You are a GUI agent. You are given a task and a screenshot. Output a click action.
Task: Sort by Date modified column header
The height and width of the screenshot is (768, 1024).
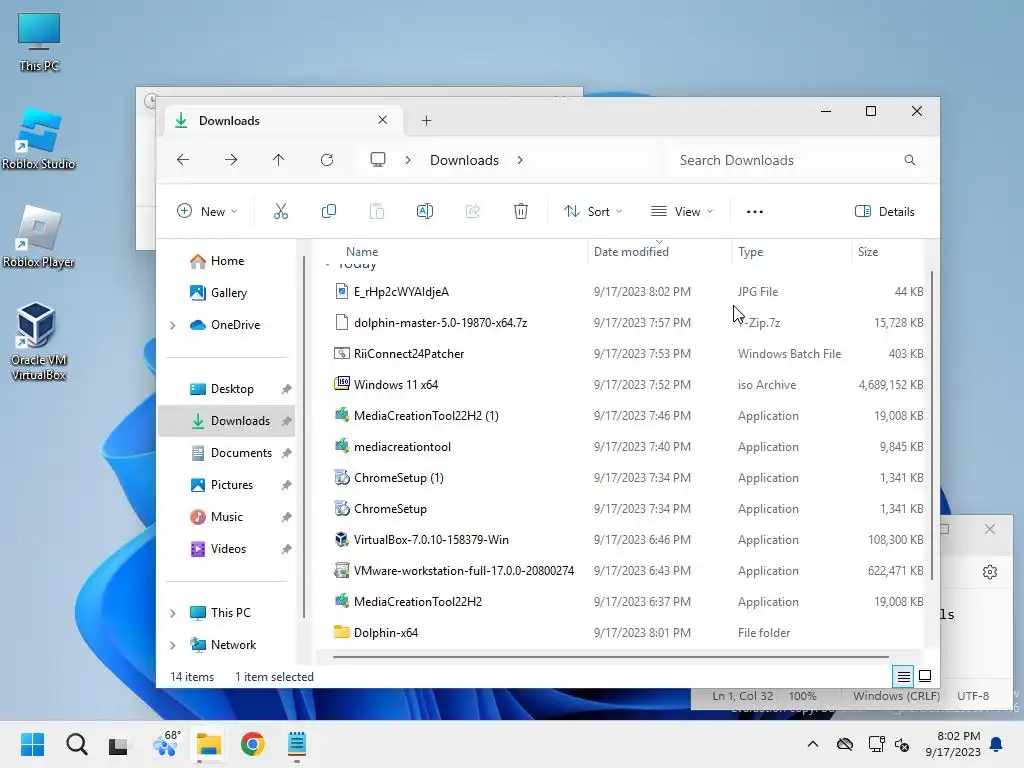point(631,251)
